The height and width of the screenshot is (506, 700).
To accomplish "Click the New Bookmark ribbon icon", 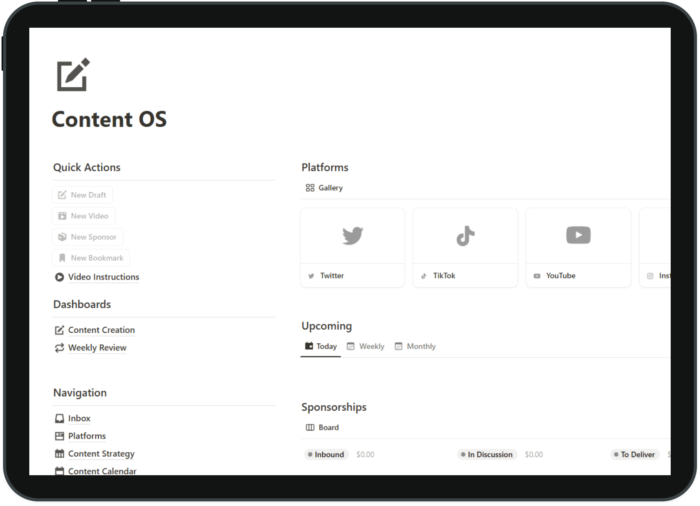I will [62, 258].
